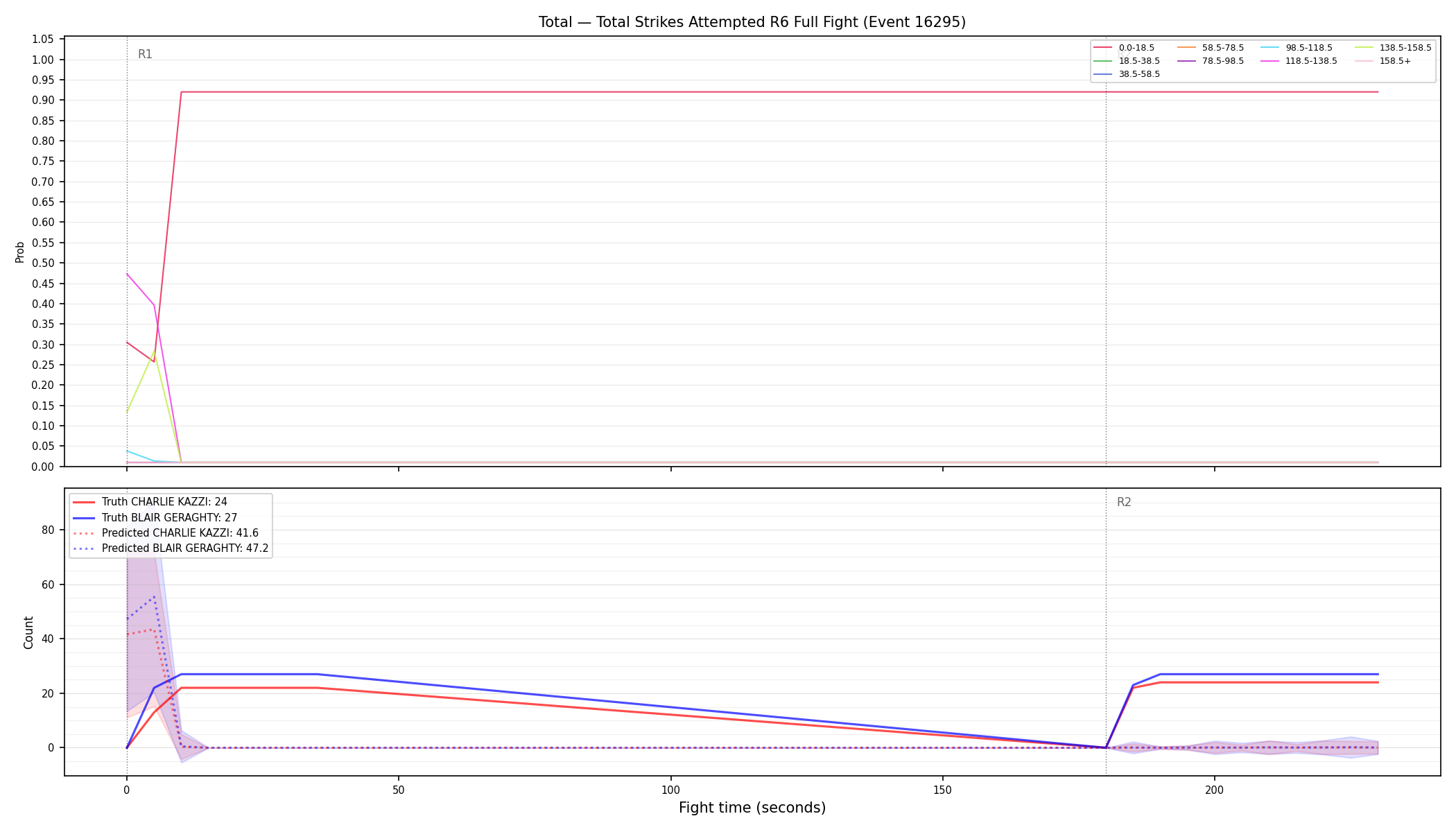The height and width of the screenshot is (832, 1456).
Task: Click the yellow-green line sample beside 138.5-158.5
Action: [x=1364, y=48]
